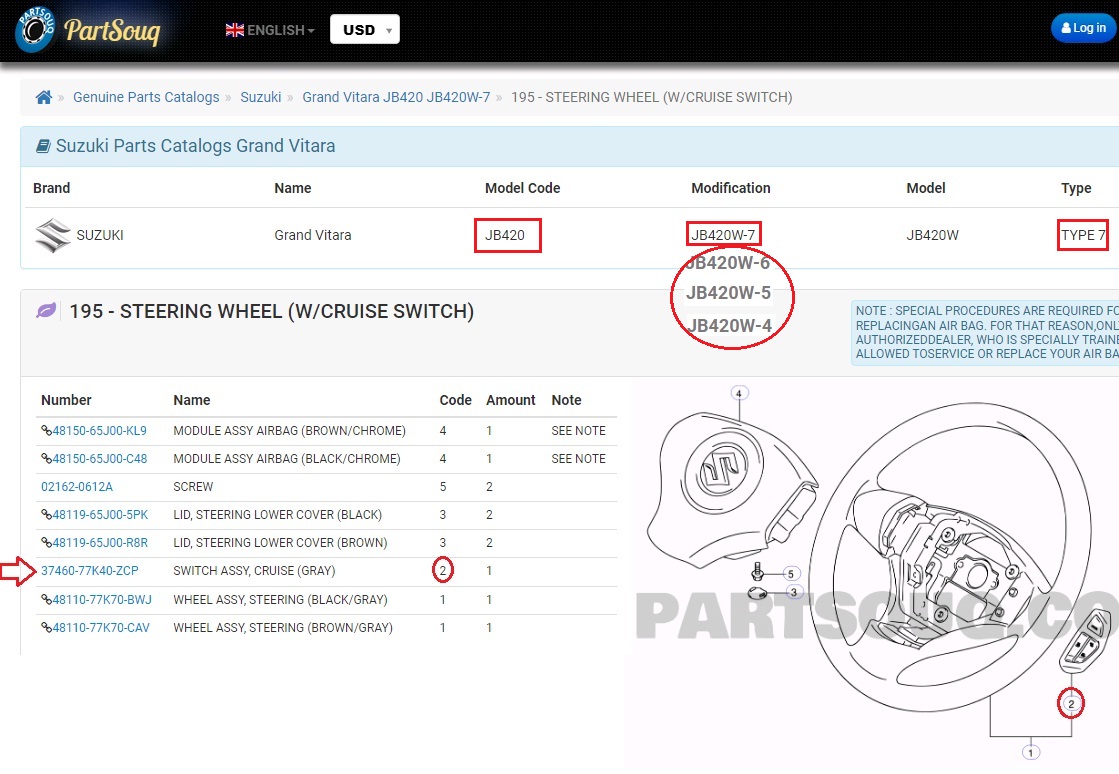
Task: Click the SCREW part name
Action: click(x=193, y=487)
